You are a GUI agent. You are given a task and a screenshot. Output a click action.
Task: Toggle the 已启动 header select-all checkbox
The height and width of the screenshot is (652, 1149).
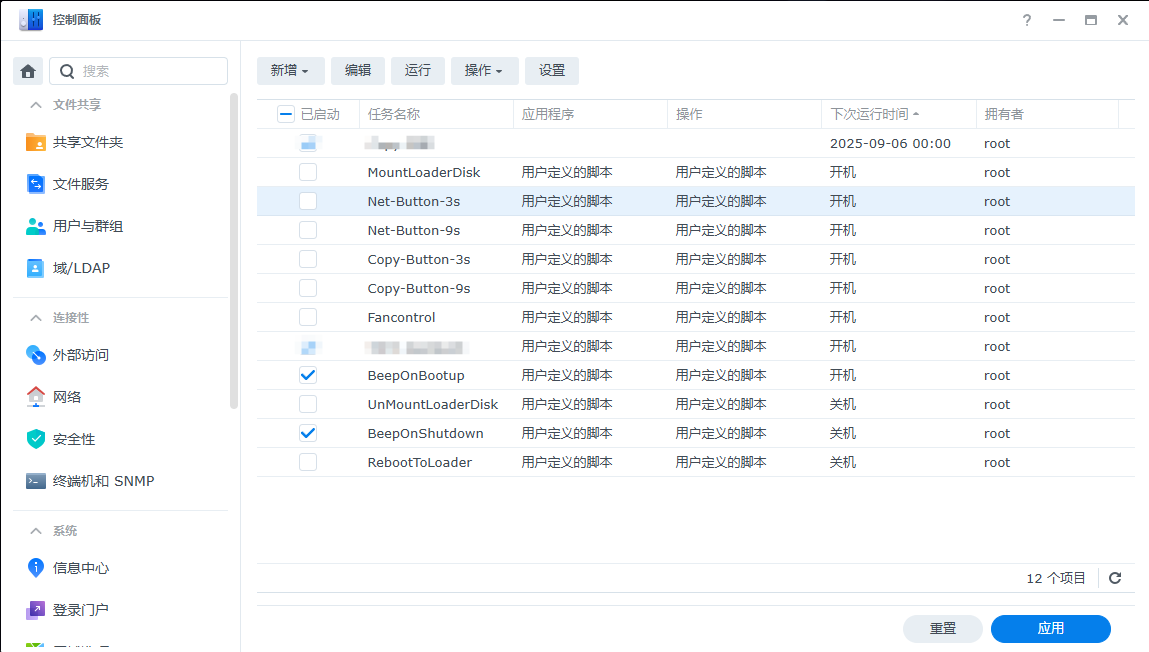285,114
